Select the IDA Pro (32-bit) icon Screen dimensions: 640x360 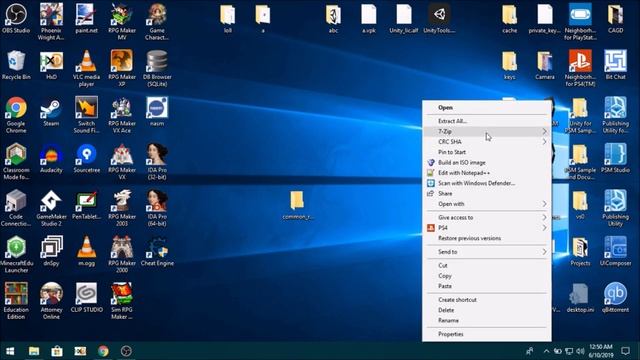157,162
